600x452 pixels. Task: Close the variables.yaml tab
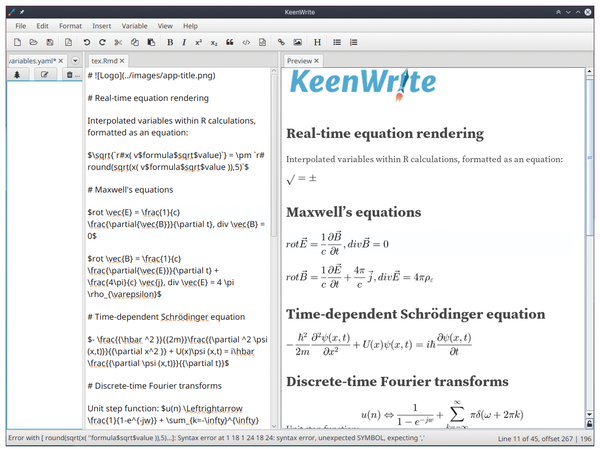point(61,60)
